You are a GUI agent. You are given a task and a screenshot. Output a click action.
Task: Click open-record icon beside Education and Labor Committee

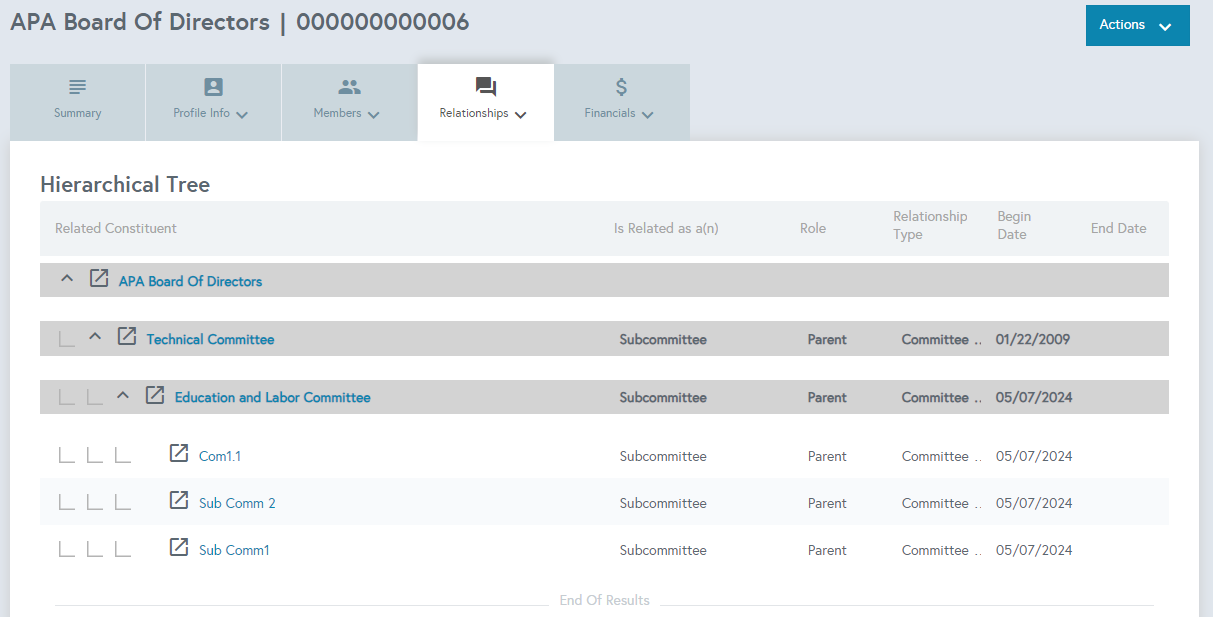click(155, 395)
